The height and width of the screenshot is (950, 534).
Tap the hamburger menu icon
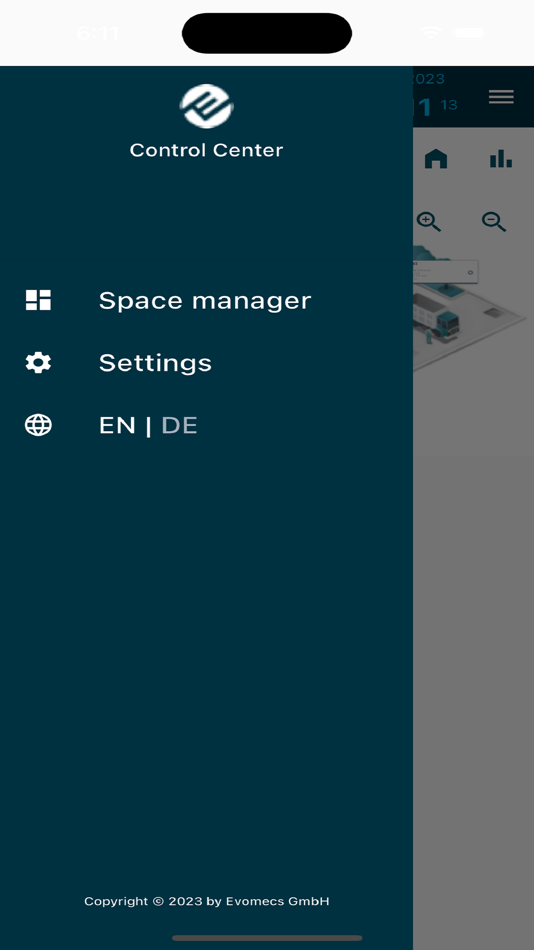(501, 97)
